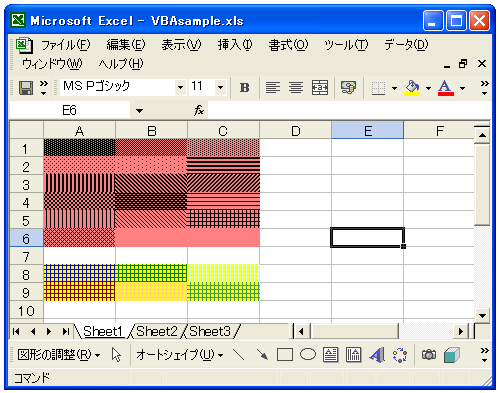This screenshot has width=500, height=393.
Task: Click the 図形の調整(R) button
Action: tap(59, 355)
